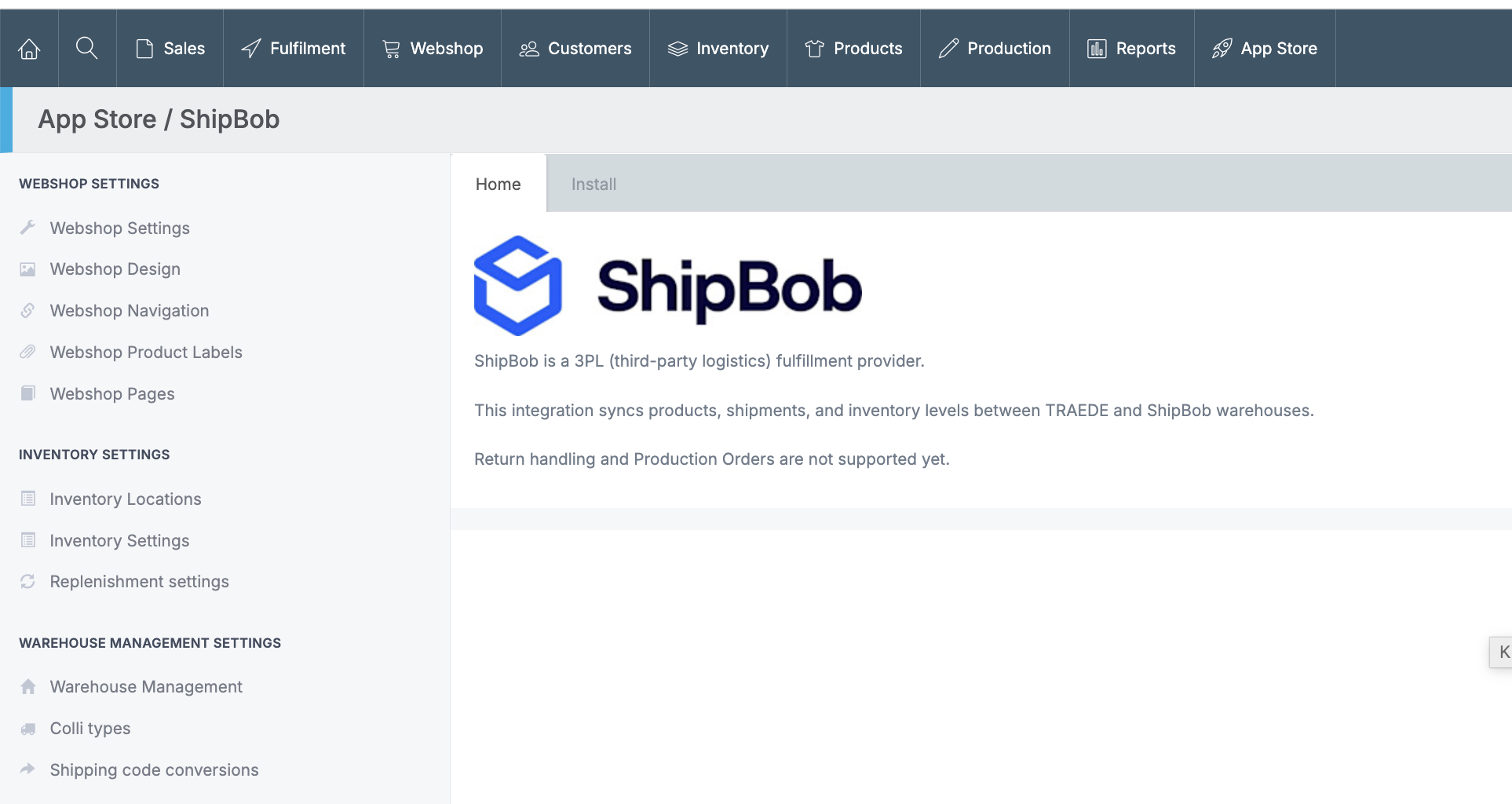The height and width of the screenshot is (804, 1512).
Task: Click the image icon beside Webshop Design
Action: coord(27,269)
